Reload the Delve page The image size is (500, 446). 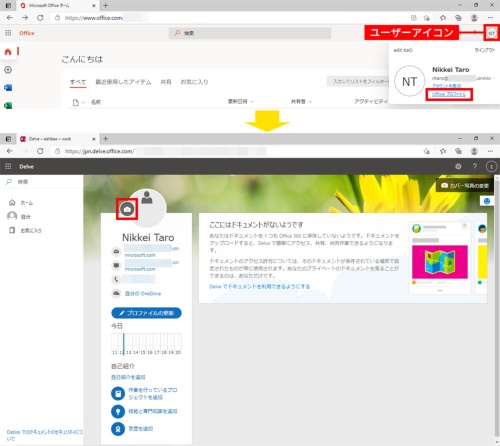click(40, 151)
